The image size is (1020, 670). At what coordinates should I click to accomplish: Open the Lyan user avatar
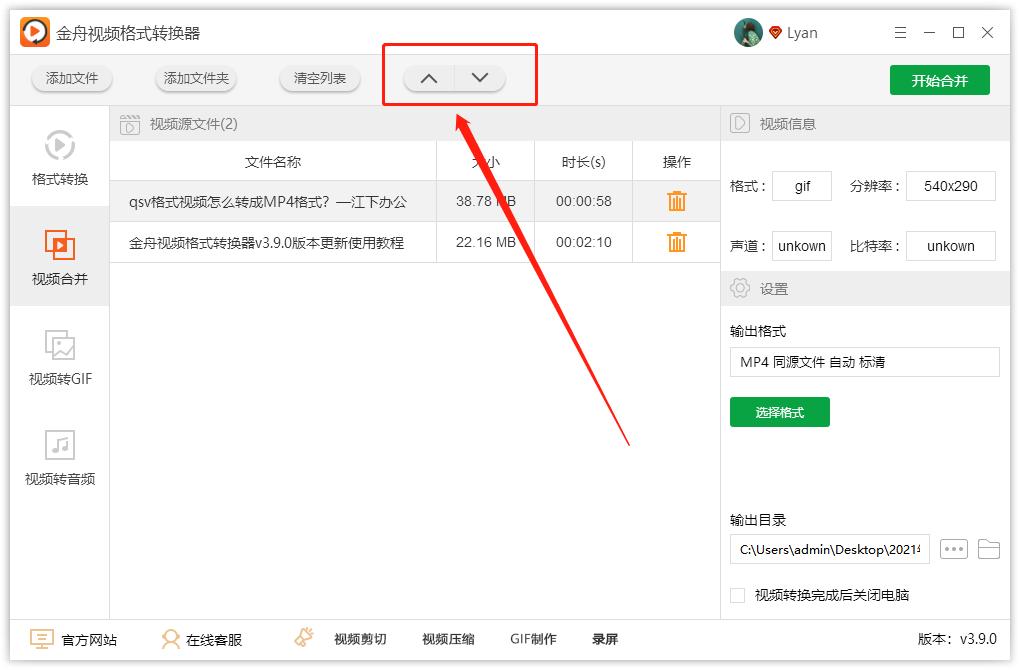(748, 33)
